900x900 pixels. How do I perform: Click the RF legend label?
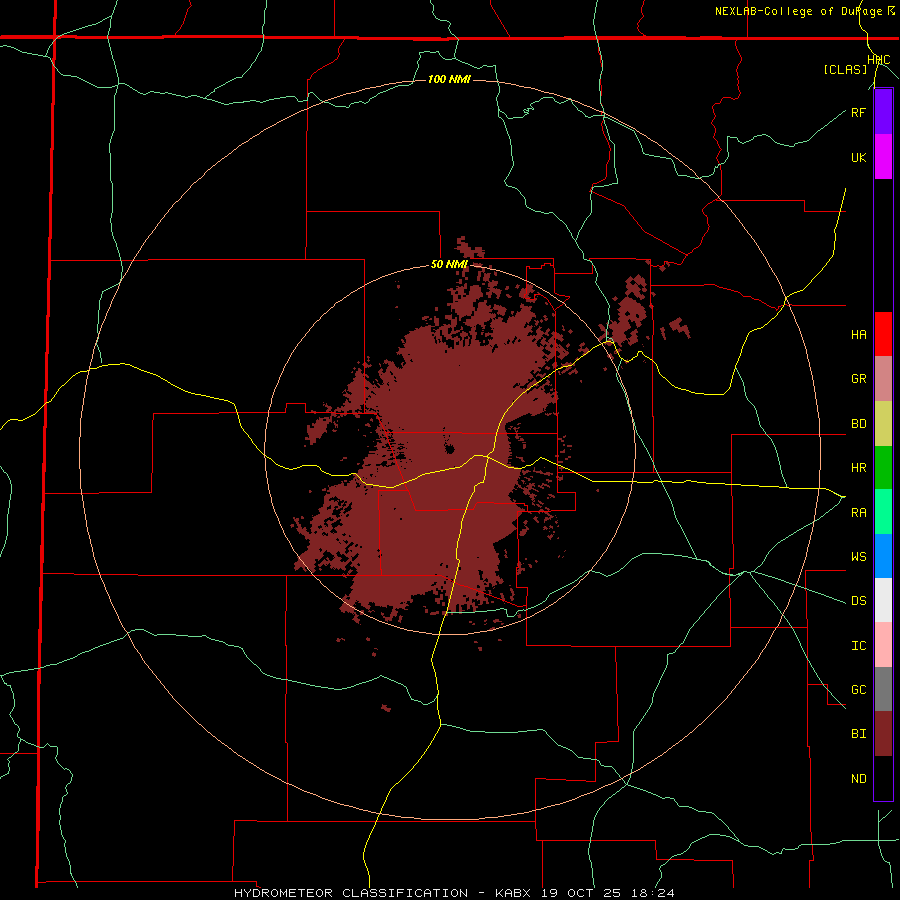pyautogui.click(x=858, y=112)
